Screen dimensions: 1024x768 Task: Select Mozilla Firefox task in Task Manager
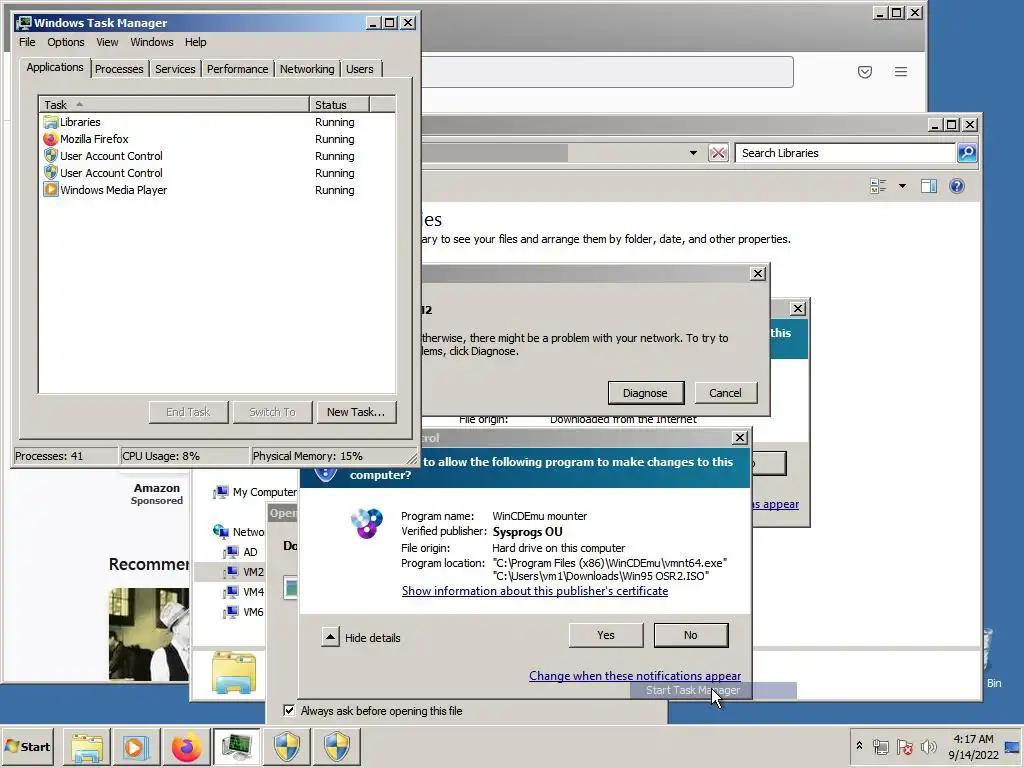(x=217, y=139)
